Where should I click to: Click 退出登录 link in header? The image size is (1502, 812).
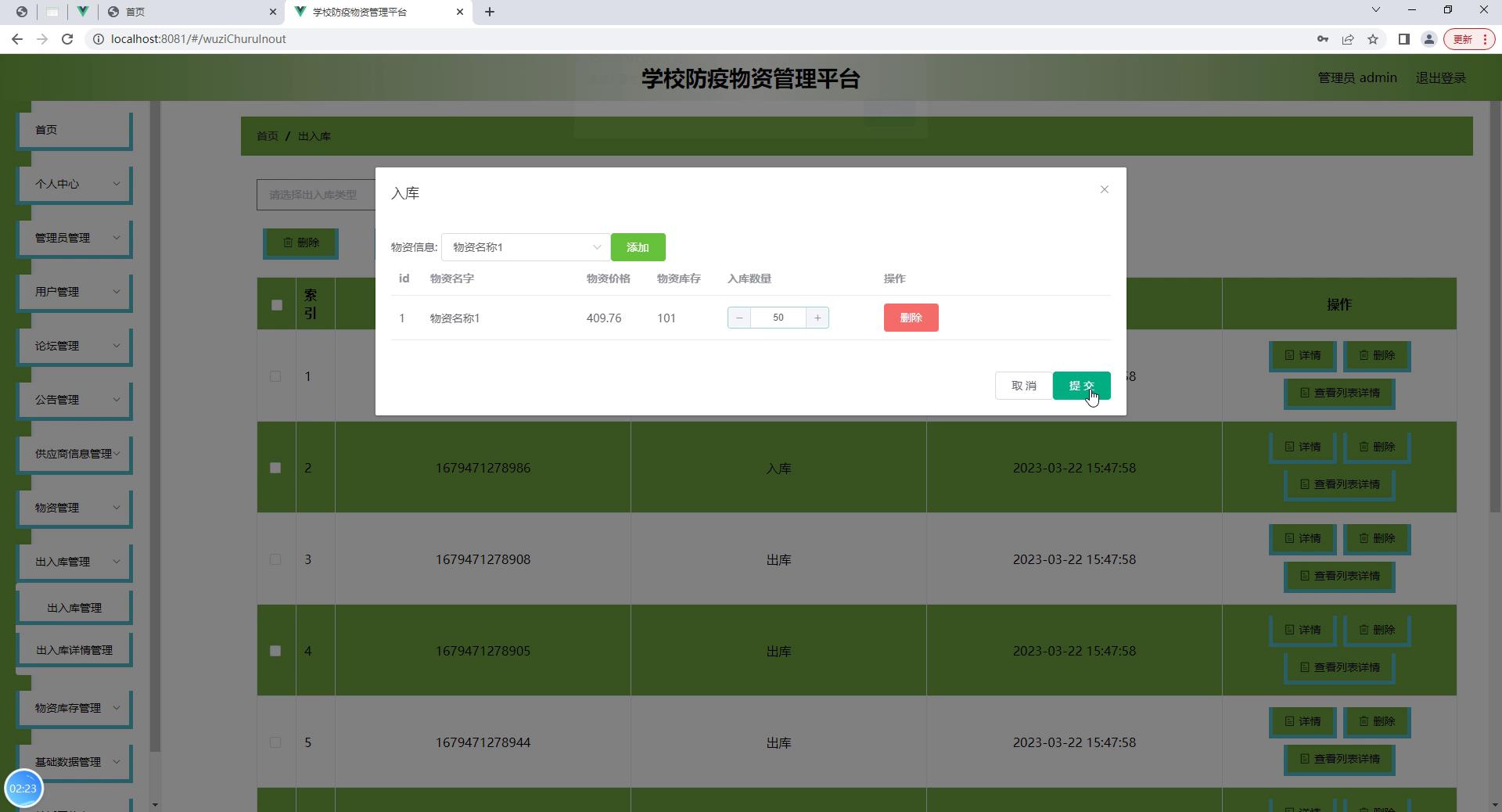(1440, 77)
